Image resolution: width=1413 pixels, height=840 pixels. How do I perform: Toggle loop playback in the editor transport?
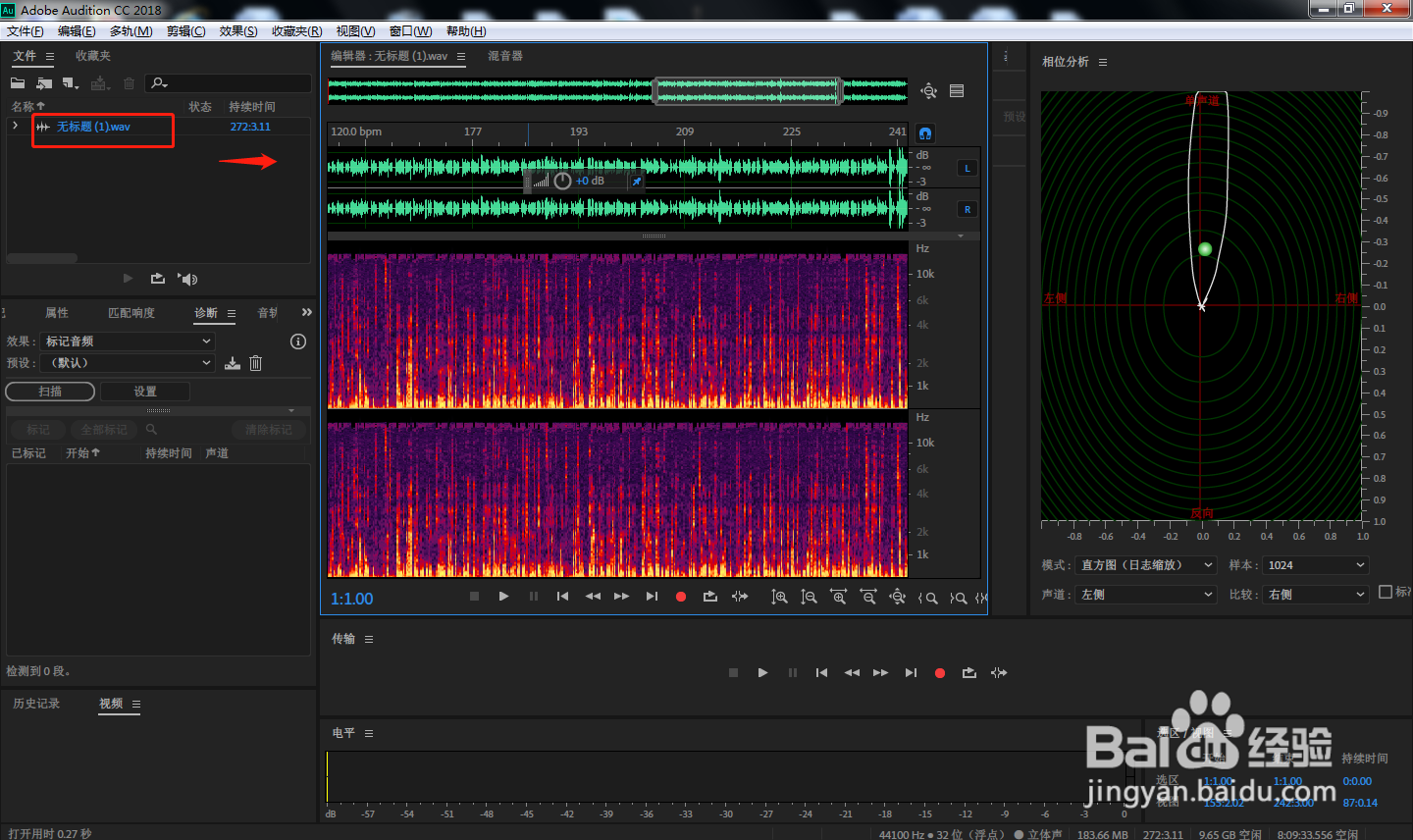pyautogui.click(x=710, y=597)
